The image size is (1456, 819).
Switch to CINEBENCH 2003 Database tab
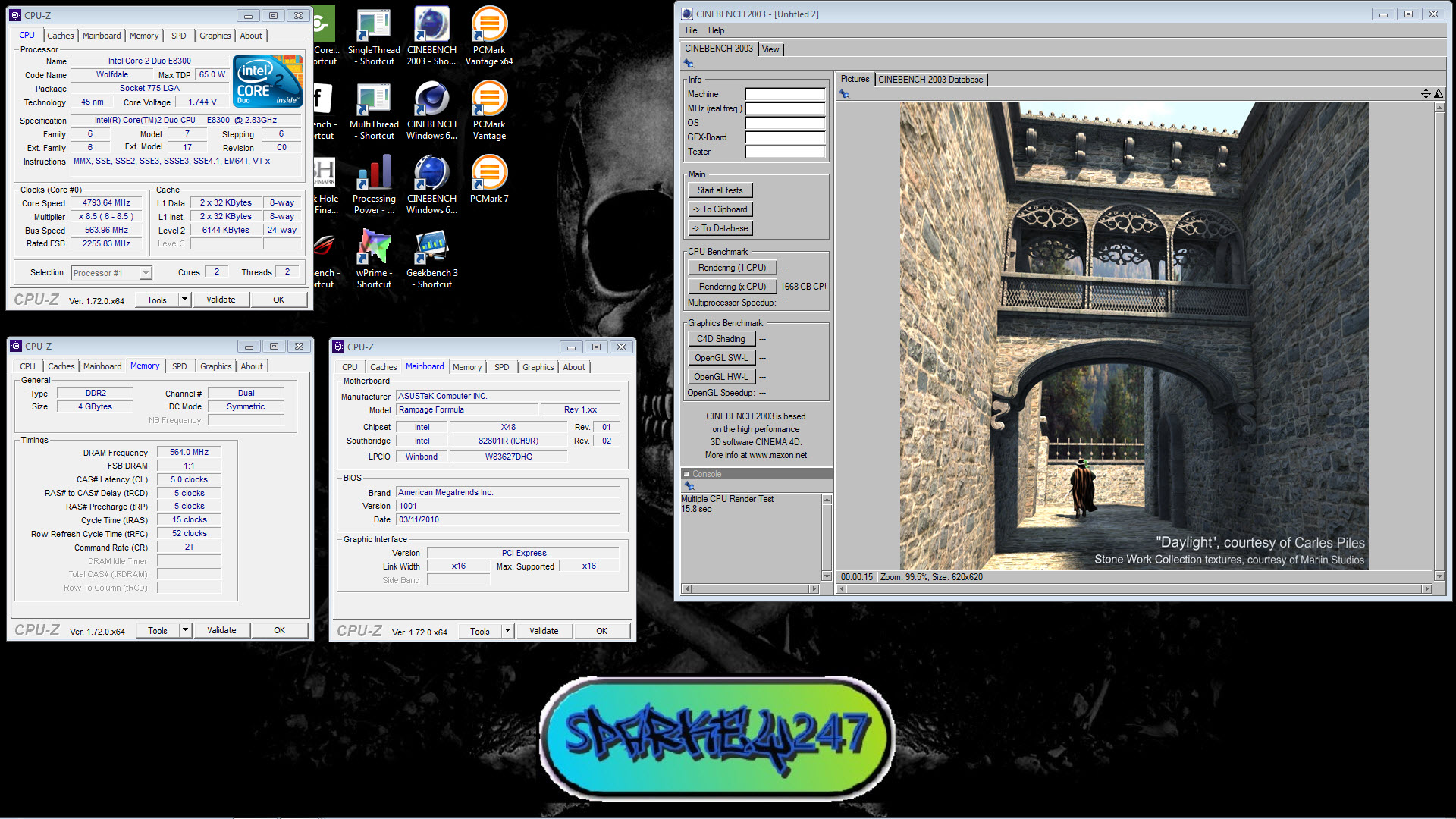click(x=930, y=80)
